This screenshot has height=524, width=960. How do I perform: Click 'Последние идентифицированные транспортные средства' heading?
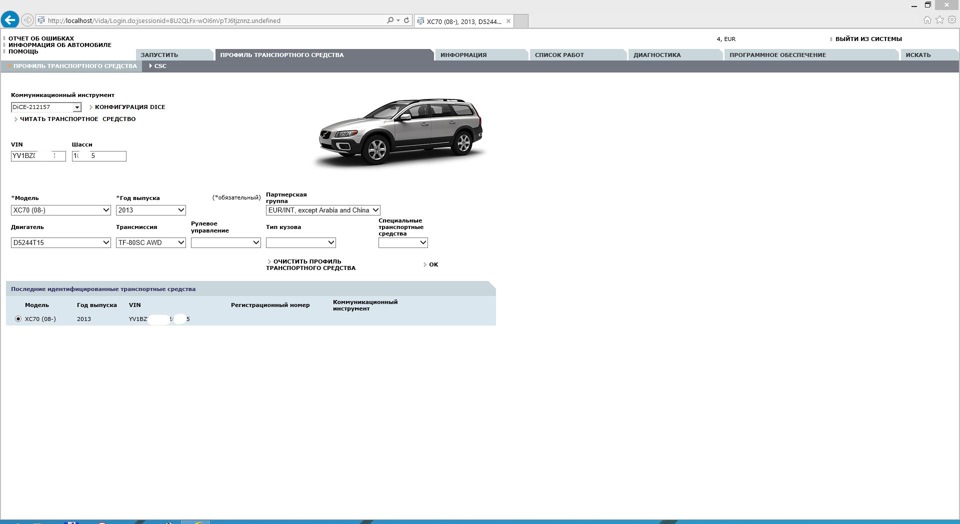pyautogui.click(x=103, y=289)
